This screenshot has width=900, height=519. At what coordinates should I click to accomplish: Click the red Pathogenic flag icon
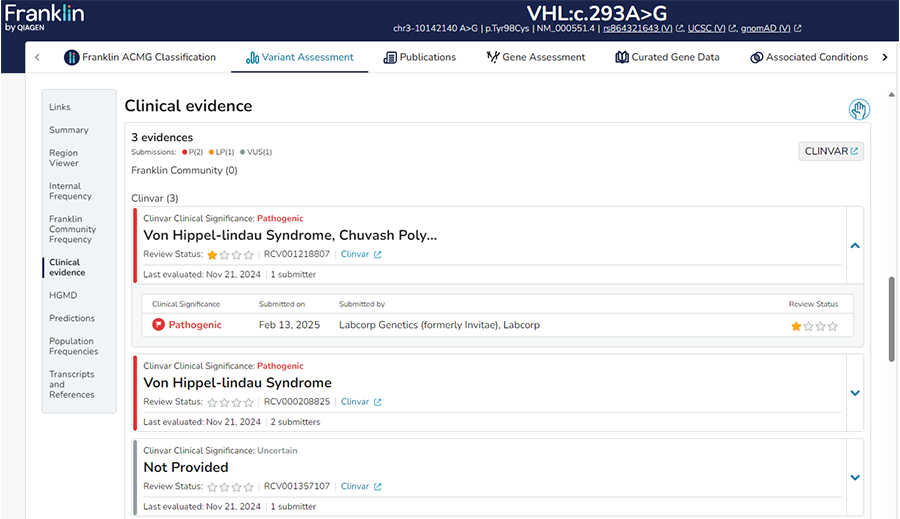coord(158,325)
